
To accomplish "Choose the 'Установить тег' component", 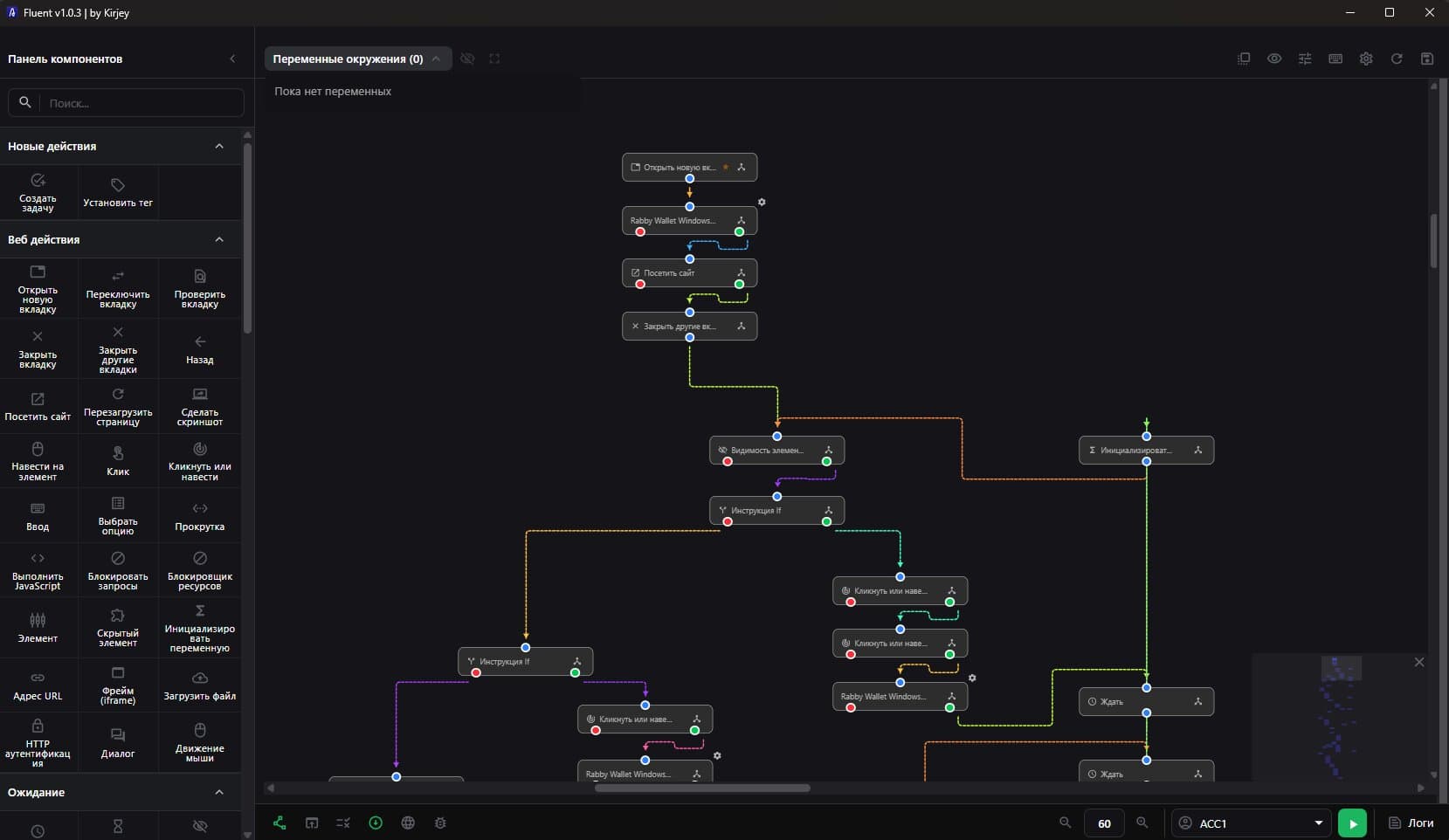I will point(118,193).
